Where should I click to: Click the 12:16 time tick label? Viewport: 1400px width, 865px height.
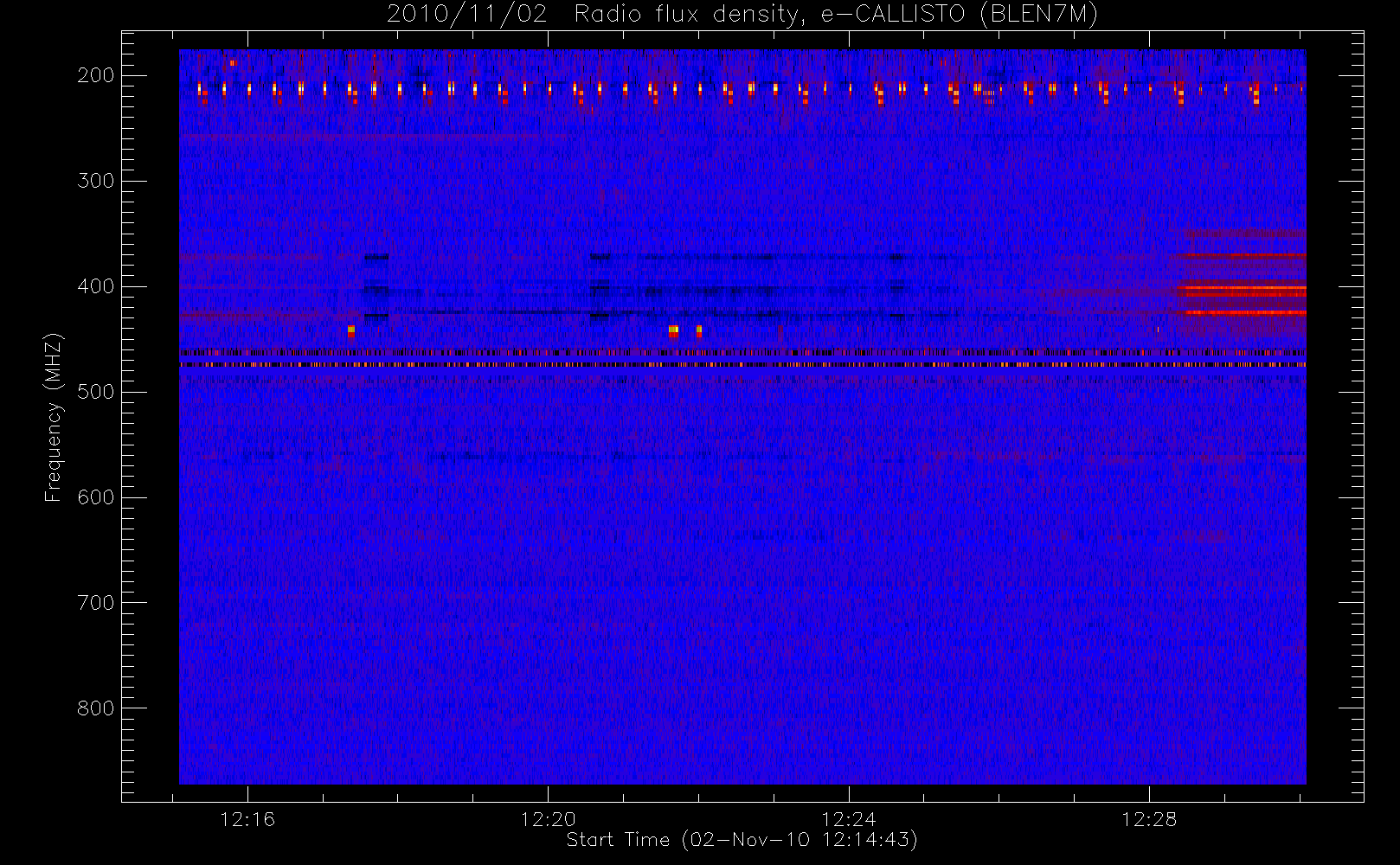247,819
